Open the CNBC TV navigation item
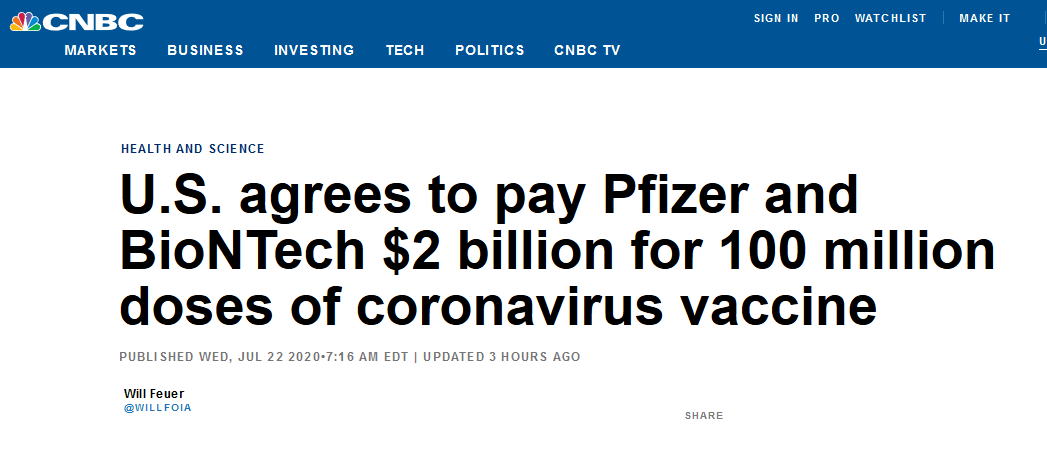Screen dimensions: 1047x467 pos(587,50)
